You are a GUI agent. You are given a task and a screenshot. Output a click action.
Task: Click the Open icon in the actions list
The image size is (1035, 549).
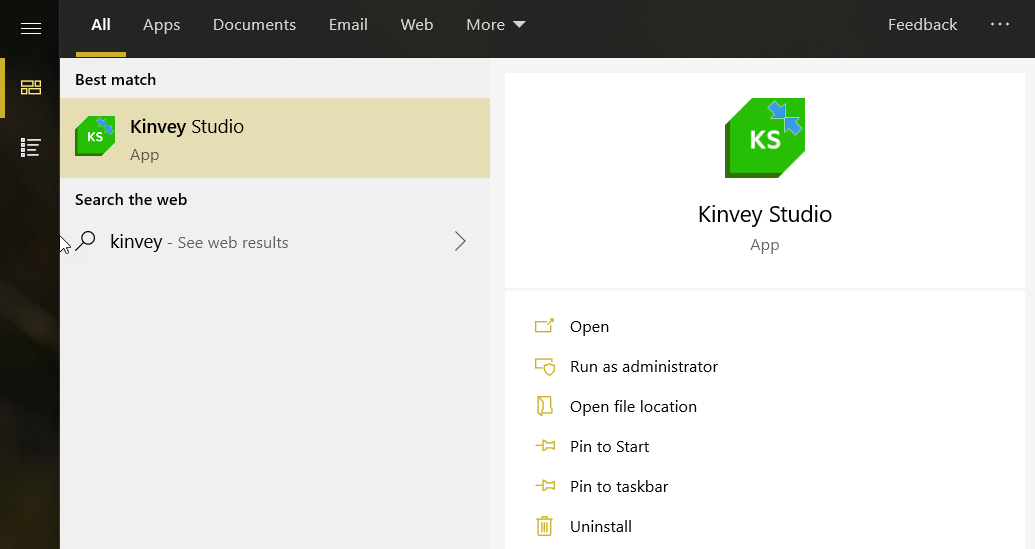[544, 326]
